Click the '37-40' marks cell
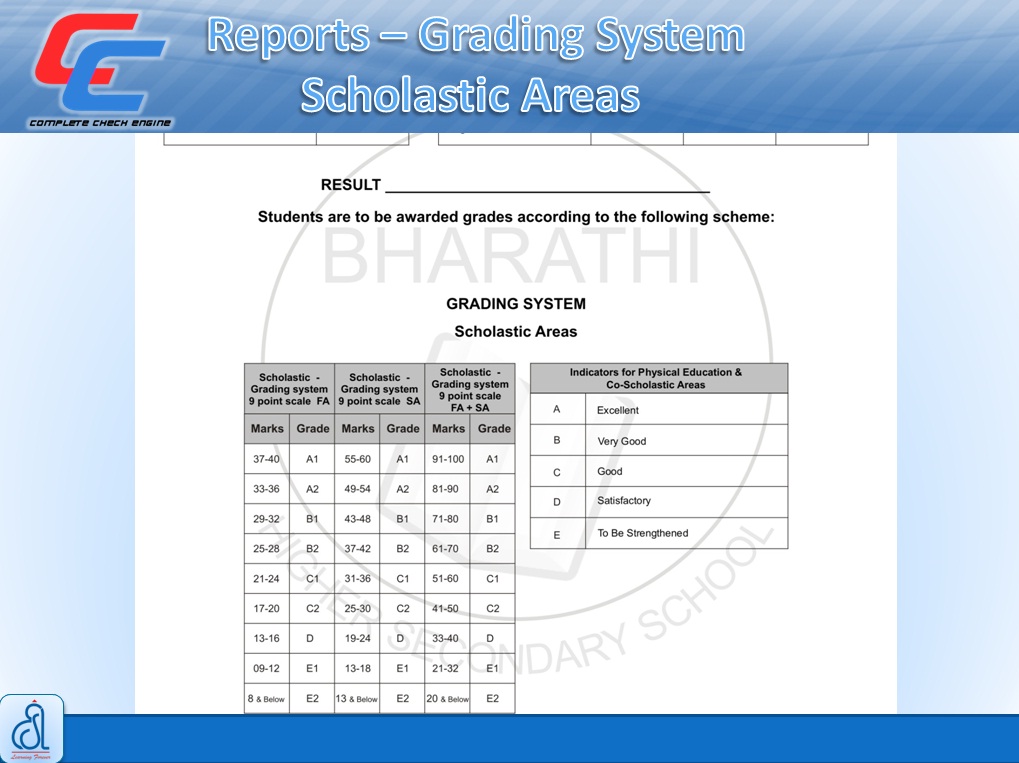Image resolution: width=1019 pixels, height=763 pixels. tap(266, 459)
